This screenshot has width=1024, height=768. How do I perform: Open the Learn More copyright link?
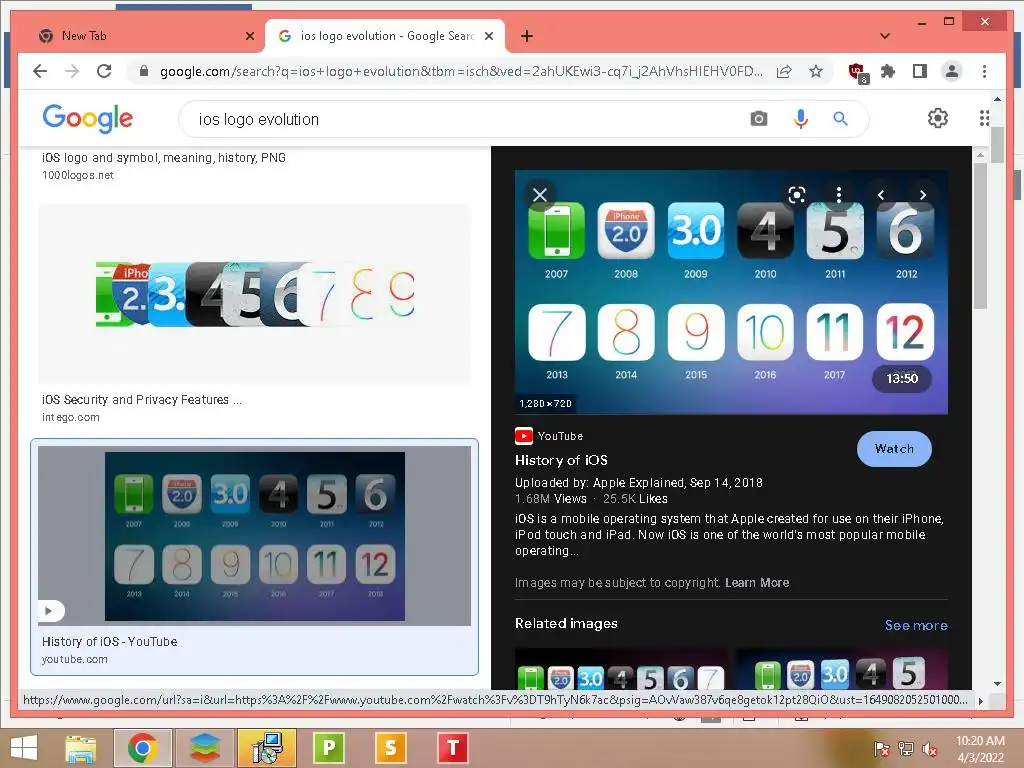point(757,583)
